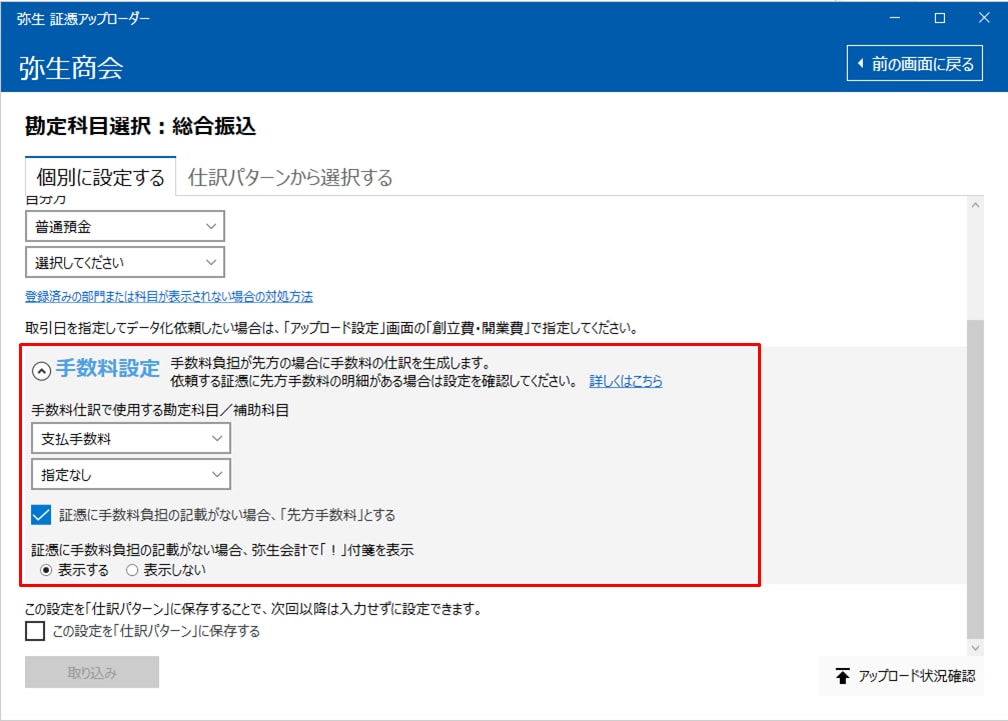Click the scrollbar down arrow
1008x721 pixels.
[x=975, y=648]
